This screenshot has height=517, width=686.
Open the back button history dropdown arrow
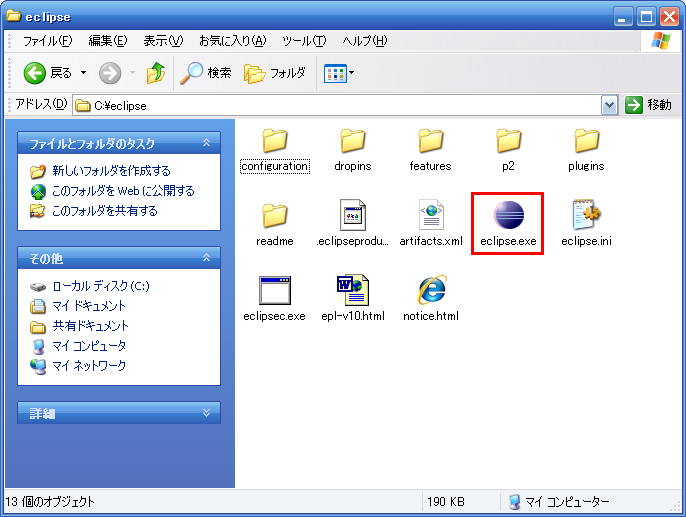pos(83,73)
